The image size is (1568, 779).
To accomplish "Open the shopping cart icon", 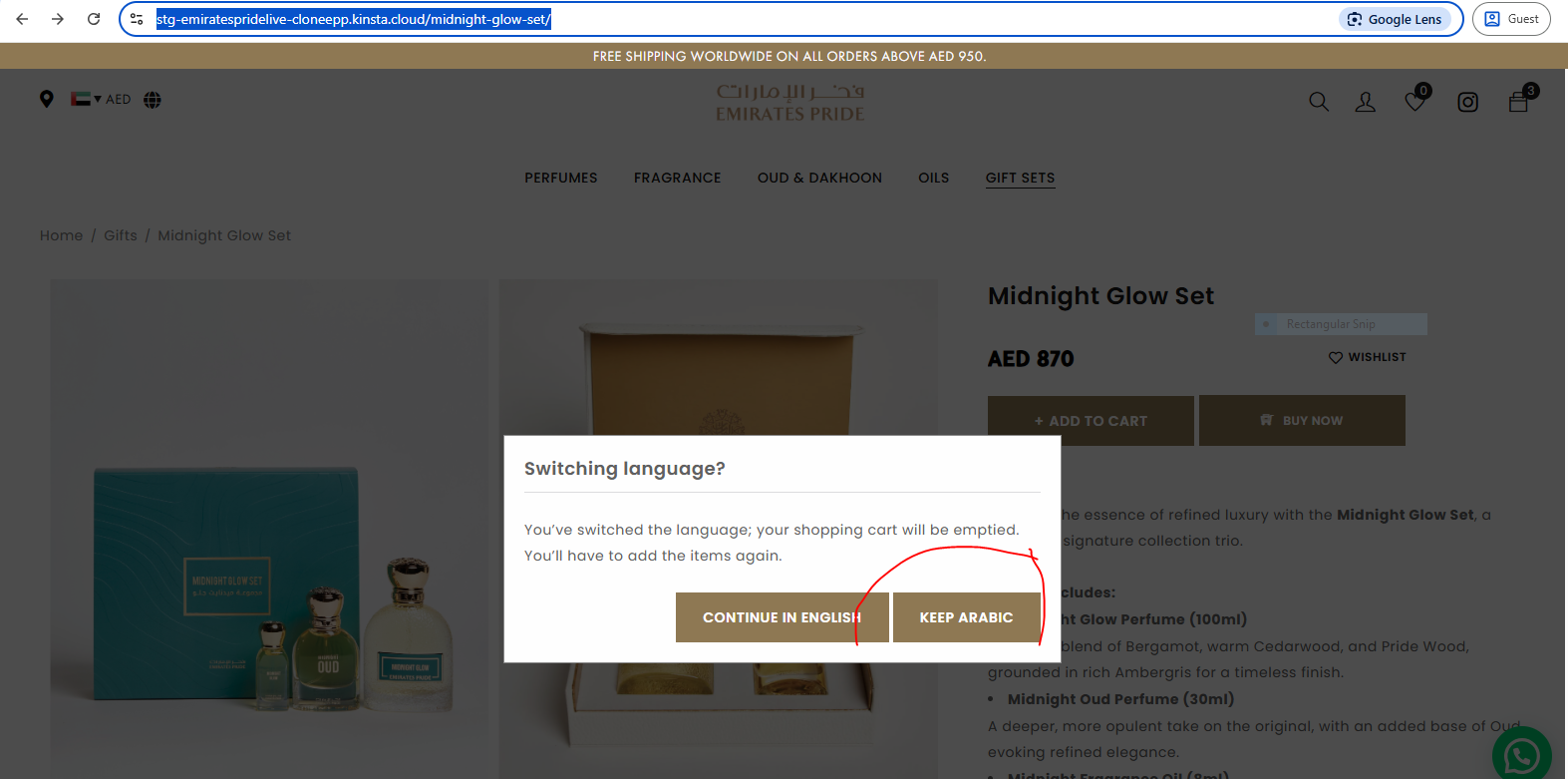I will (x=1521, y=99).
